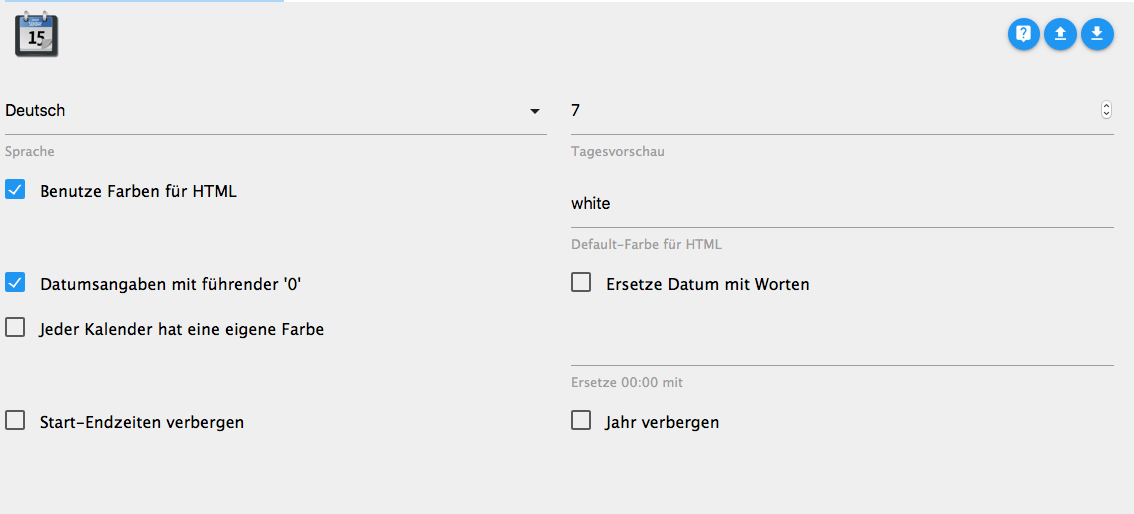The width and height of the screenshot is (1134, 514).
Task: Click the 'white' default color text field
Action: click(840, 204)
